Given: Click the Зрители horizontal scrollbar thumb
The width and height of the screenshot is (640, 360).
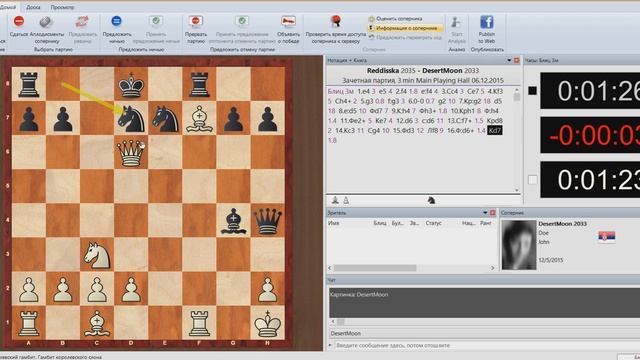Looking at the screenshot, I should 375,268.
